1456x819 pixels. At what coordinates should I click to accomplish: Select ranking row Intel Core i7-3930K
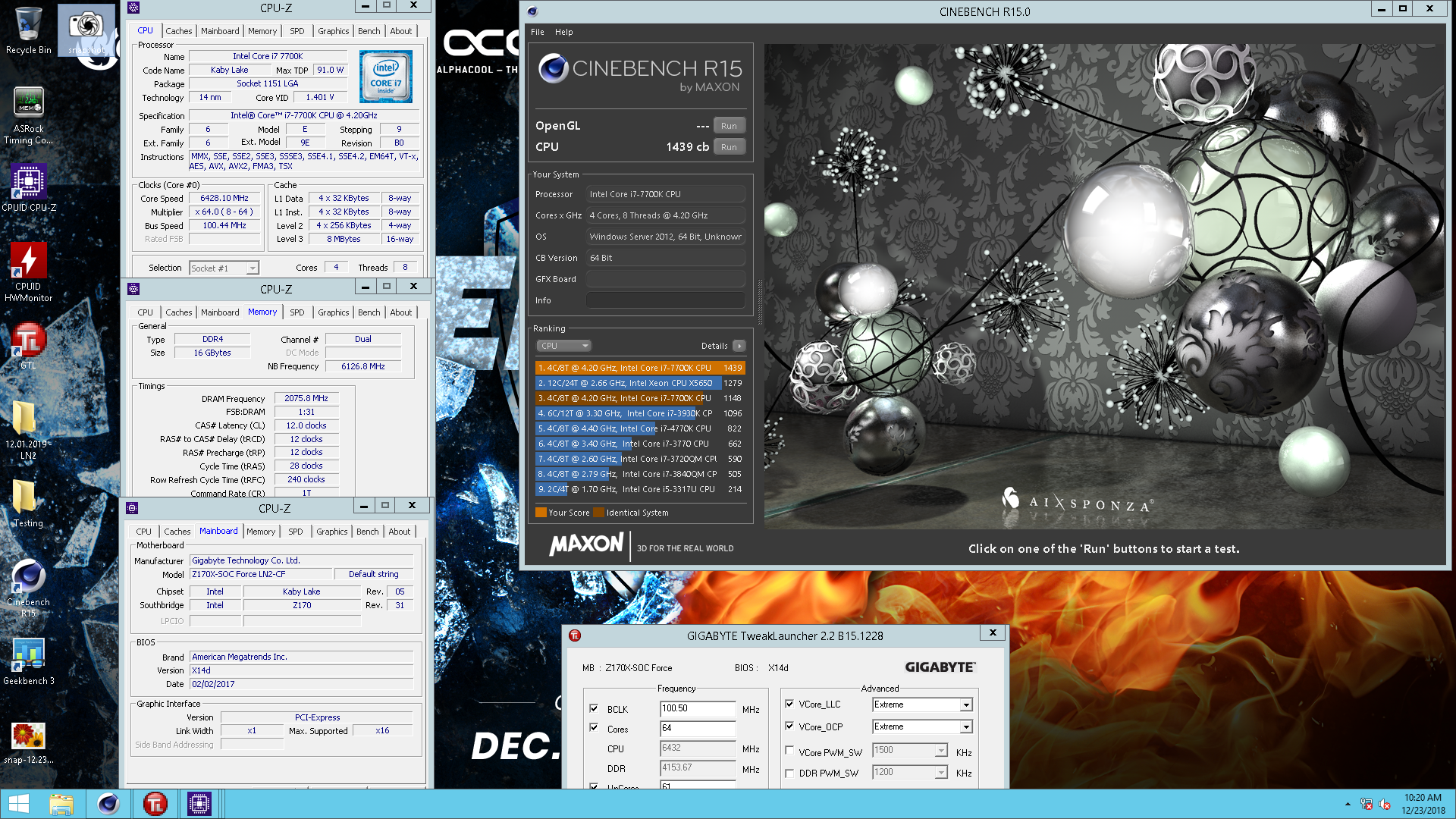[640, 413]
